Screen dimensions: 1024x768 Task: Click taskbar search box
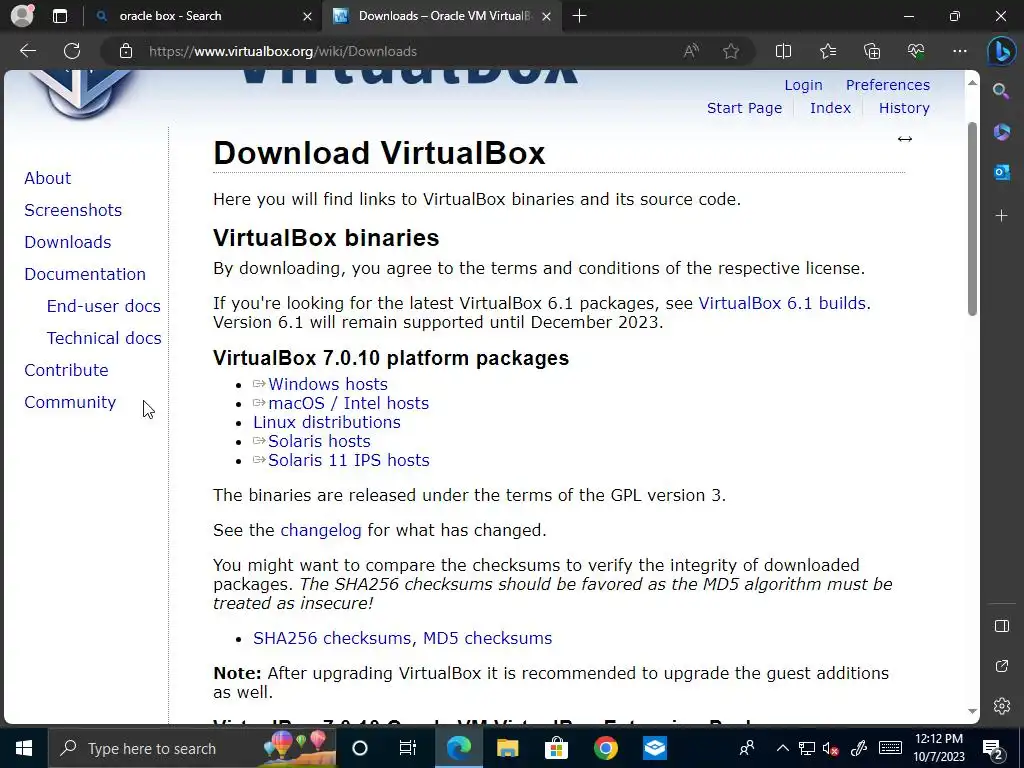[193, 748]
